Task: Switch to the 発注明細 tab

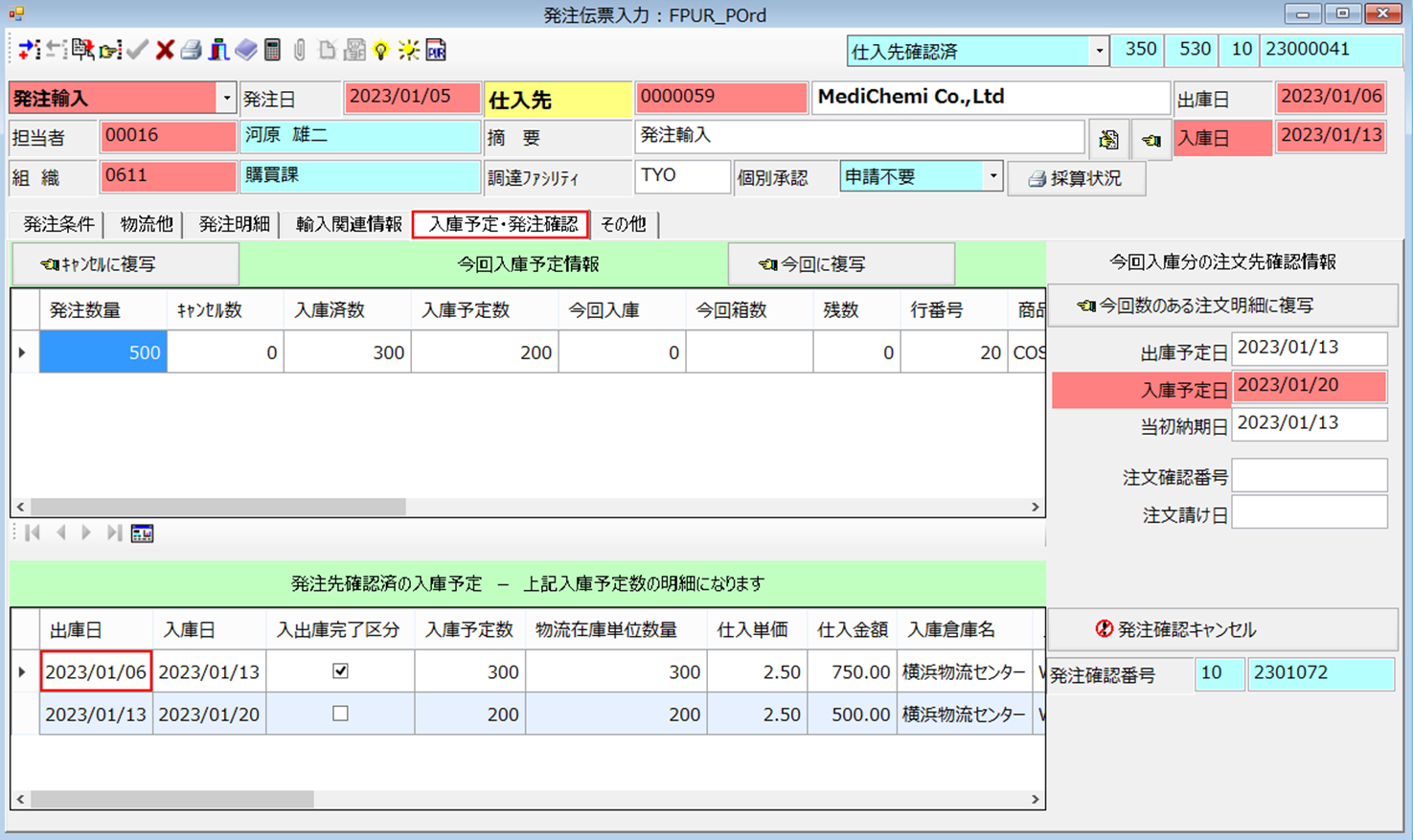Action: (234, 224)
